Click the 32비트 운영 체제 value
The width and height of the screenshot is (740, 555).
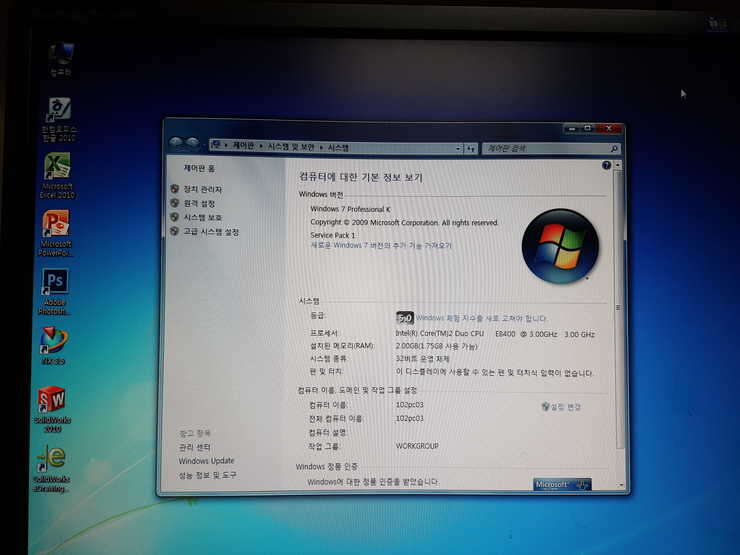click(423, 359)
